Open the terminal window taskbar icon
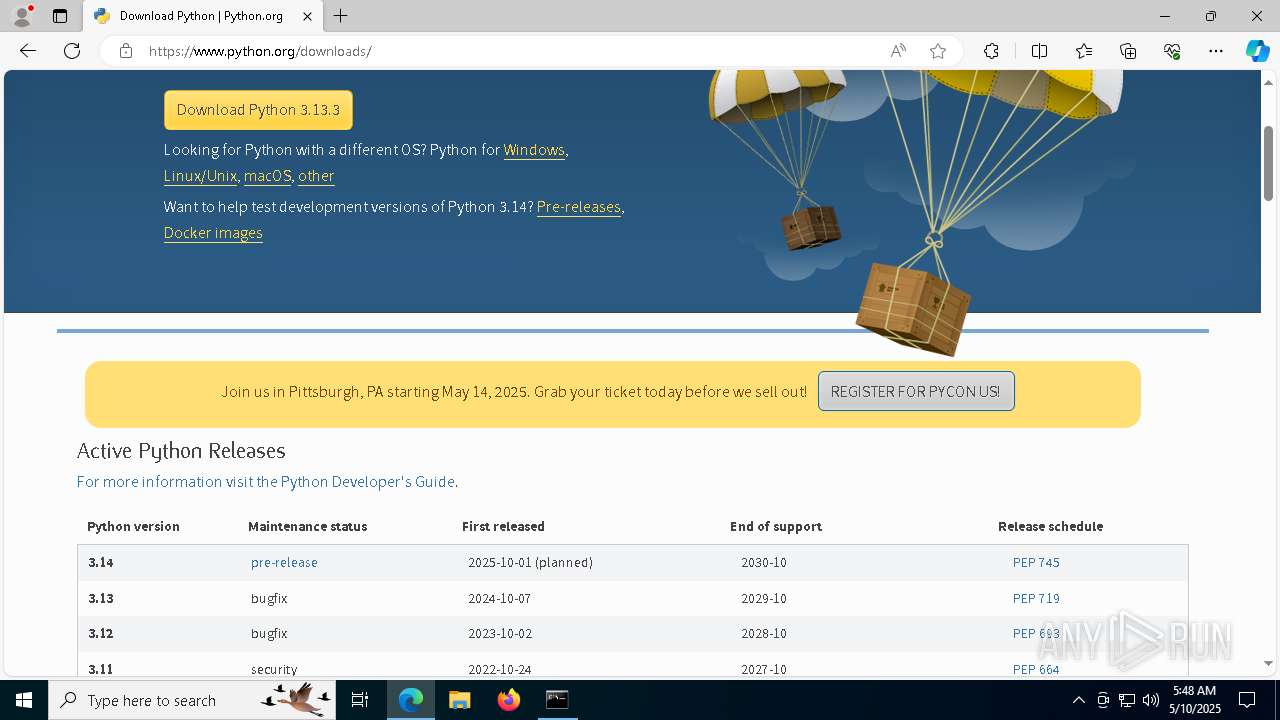Image resolution: width=1280 pixels, height=720 pixels. click(x=557, y=700)
